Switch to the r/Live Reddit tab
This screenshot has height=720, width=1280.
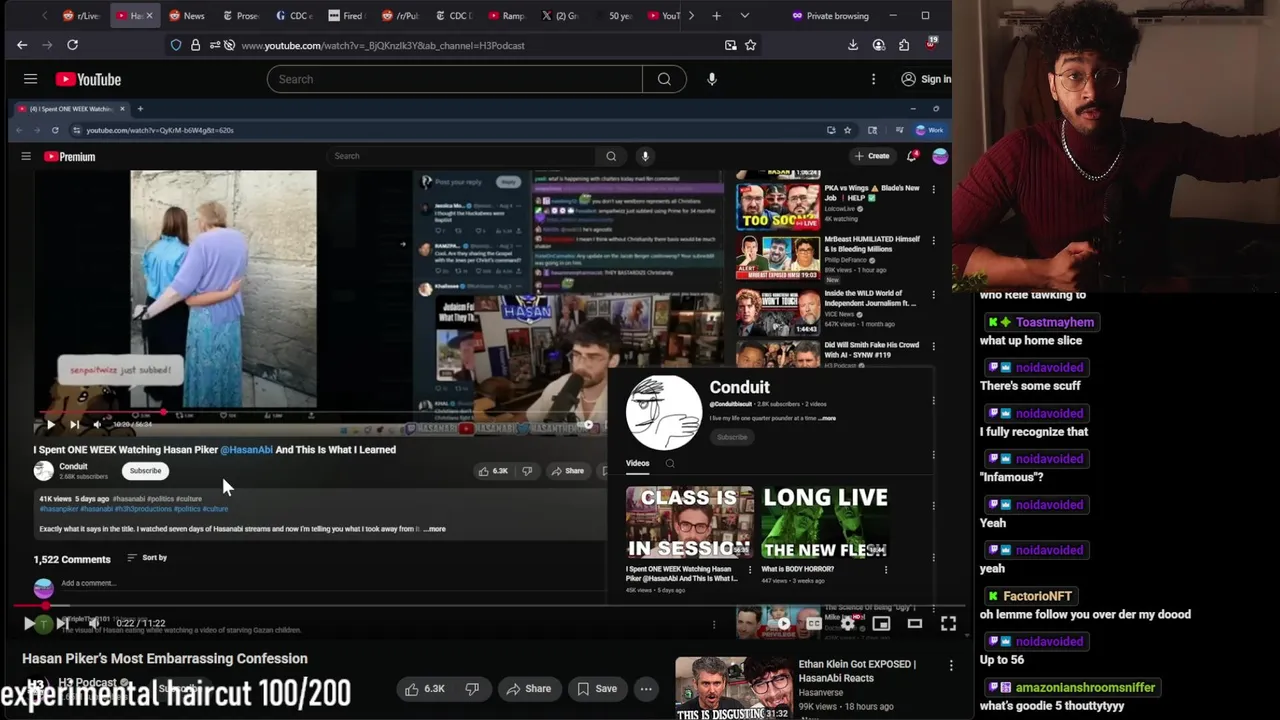click(81, 16)
